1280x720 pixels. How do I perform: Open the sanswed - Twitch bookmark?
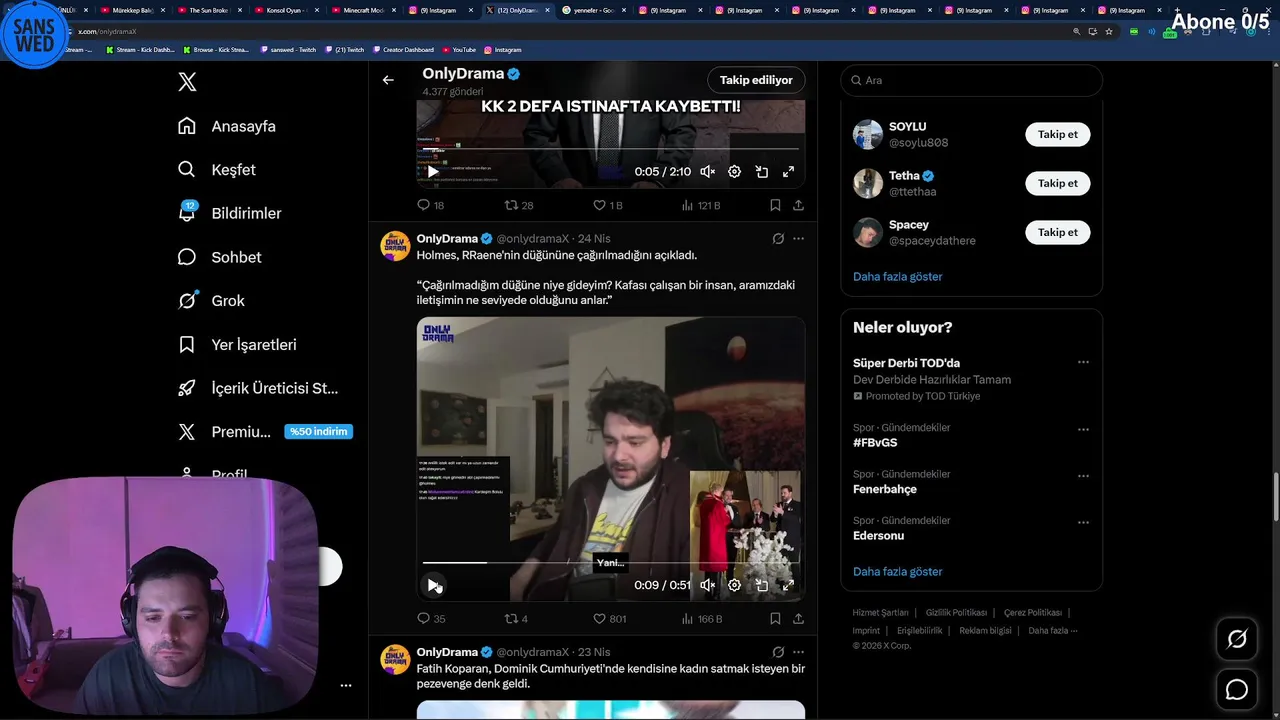pos(288,49)
